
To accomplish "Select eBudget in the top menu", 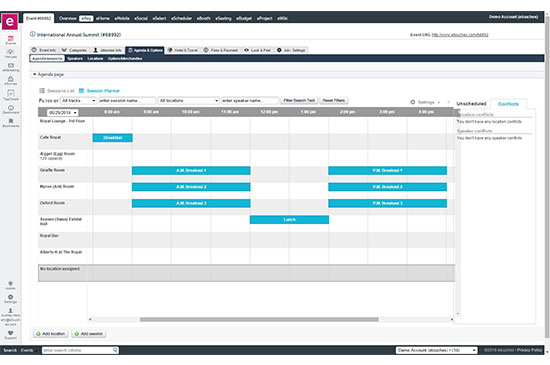I will coord(244,18).
